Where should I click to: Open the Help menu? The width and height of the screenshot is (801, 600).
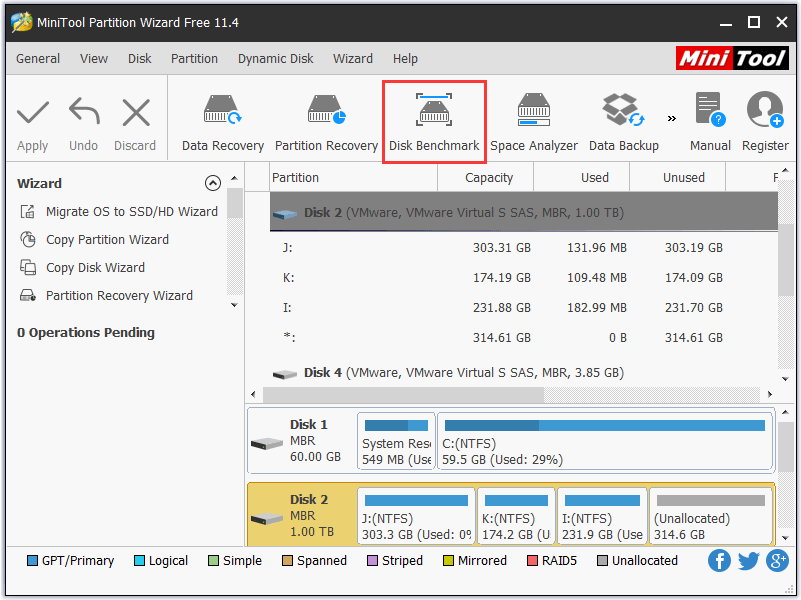pos(405,59)
